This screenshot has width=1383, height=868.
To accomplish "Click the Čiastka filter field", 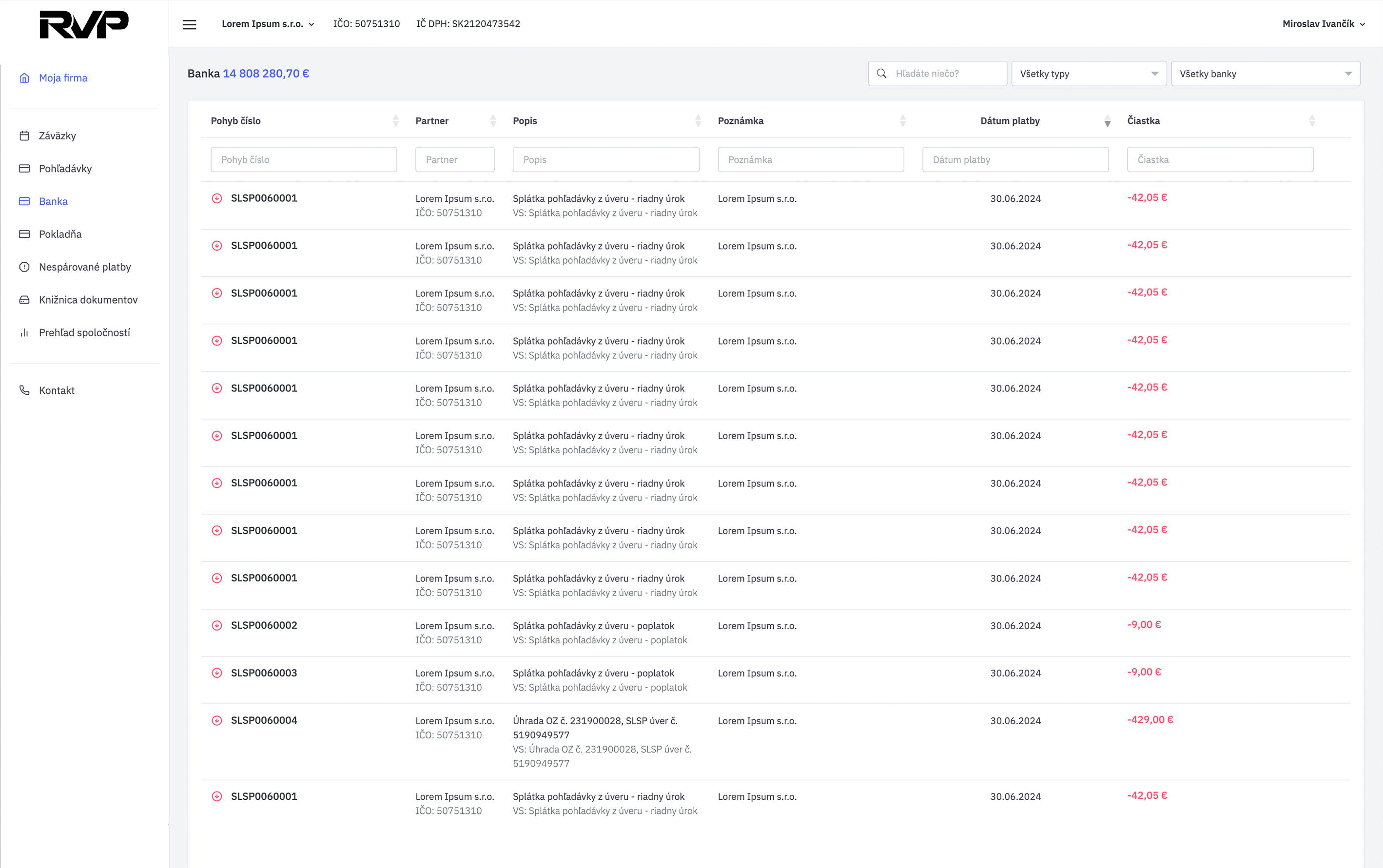I will 1220,159.
